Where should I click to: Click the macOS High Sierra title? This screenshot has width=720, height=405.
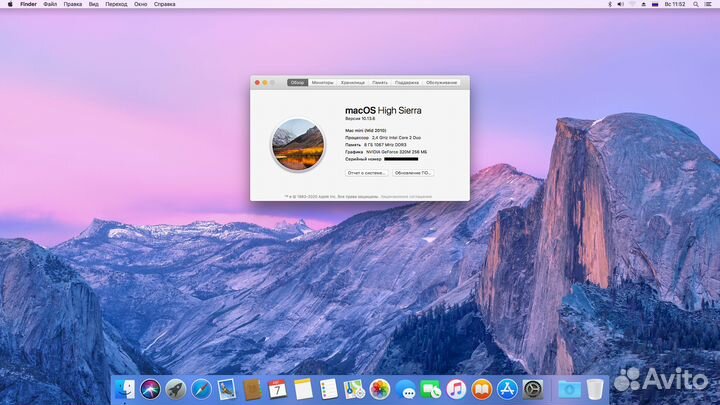point(383,110)
